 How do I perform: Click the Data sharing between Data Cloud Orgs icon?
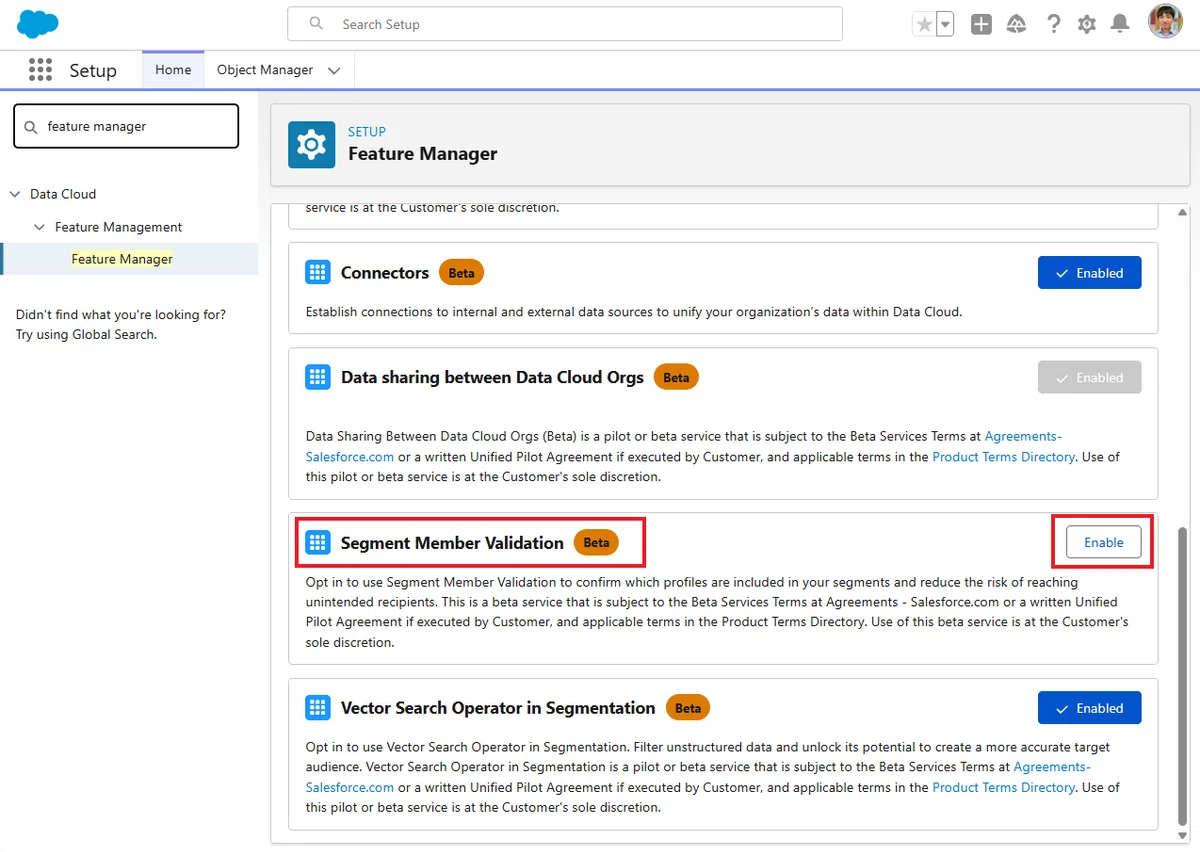pos(317,377)
